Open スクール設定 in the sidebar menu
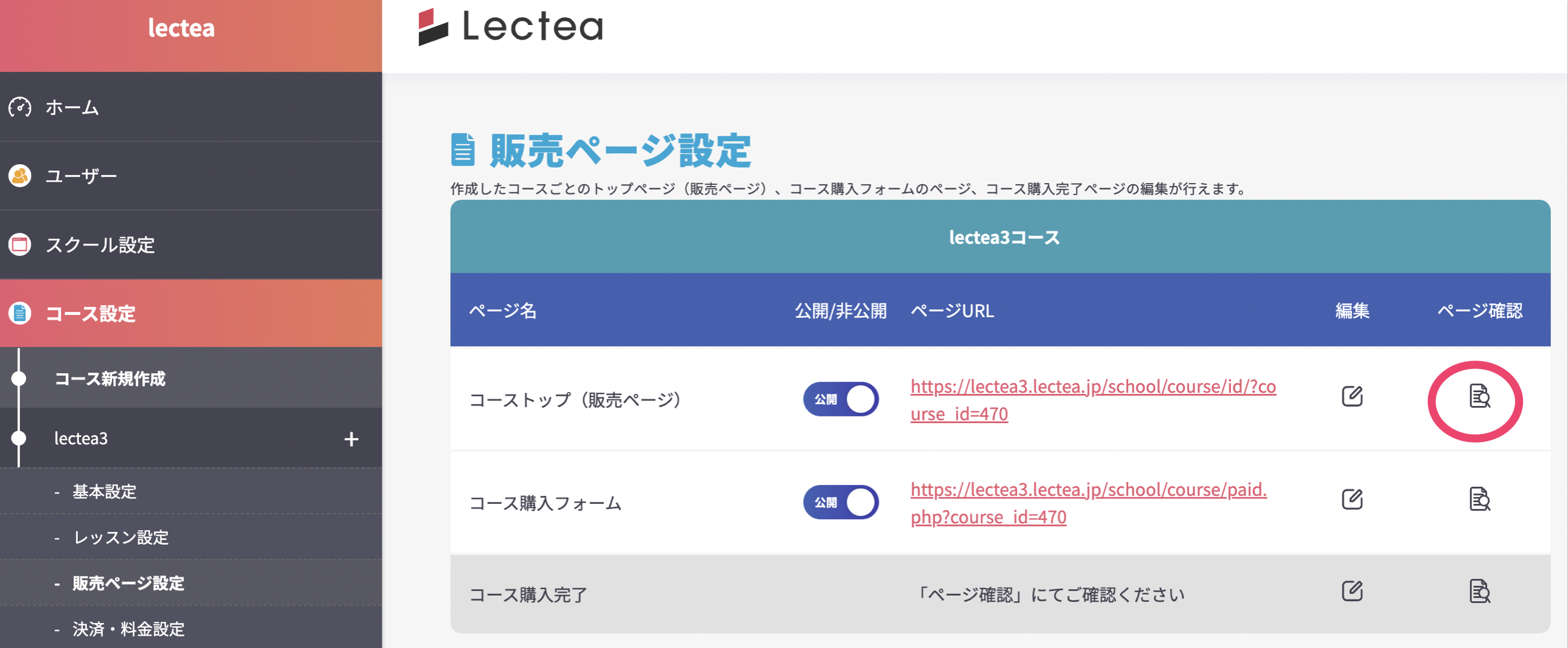The image size is (1568, 648). pos(100,245)
